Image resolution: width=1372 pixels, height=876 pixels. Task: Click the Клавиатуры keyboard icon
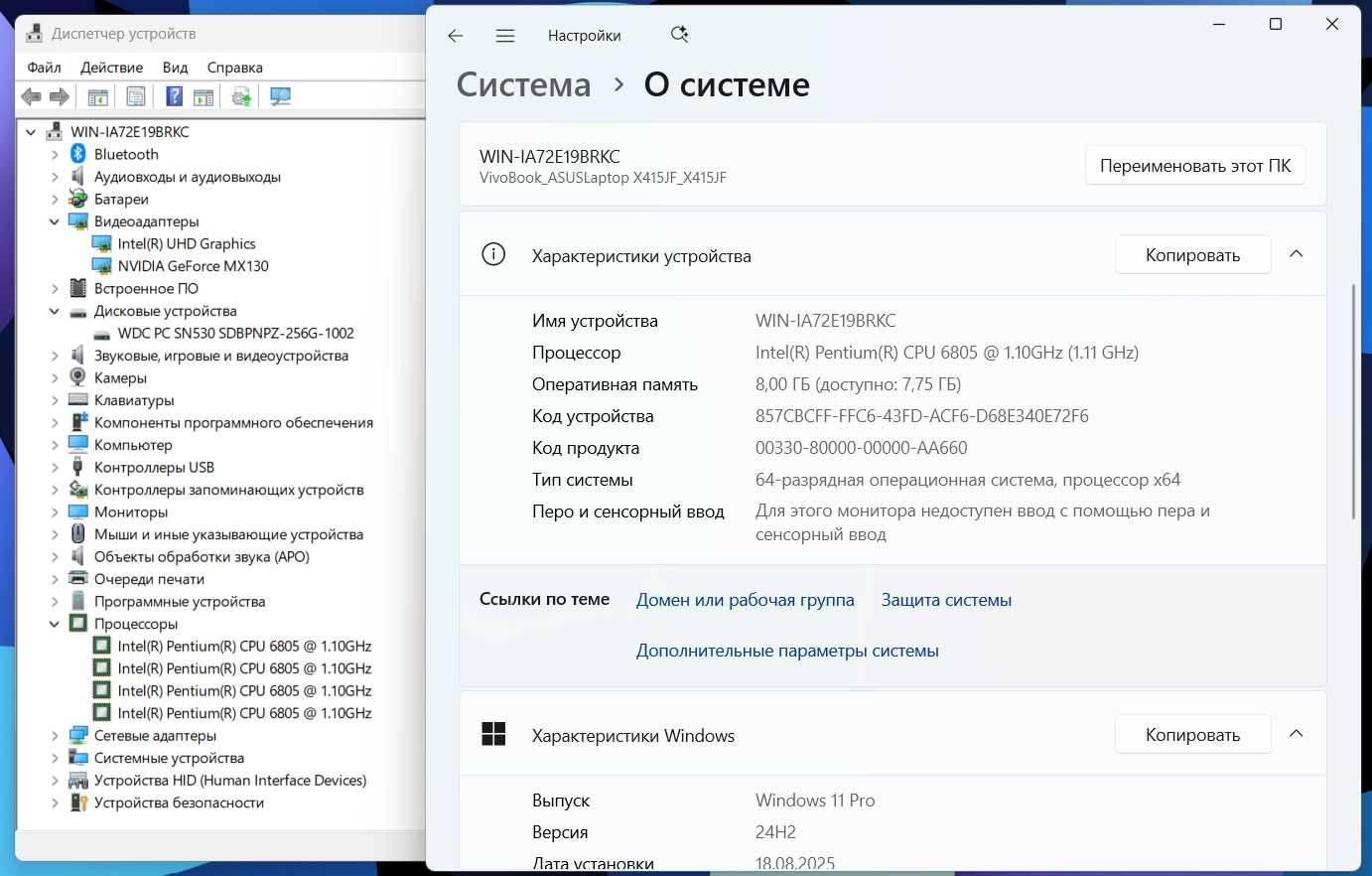click(x=78, y=400)
